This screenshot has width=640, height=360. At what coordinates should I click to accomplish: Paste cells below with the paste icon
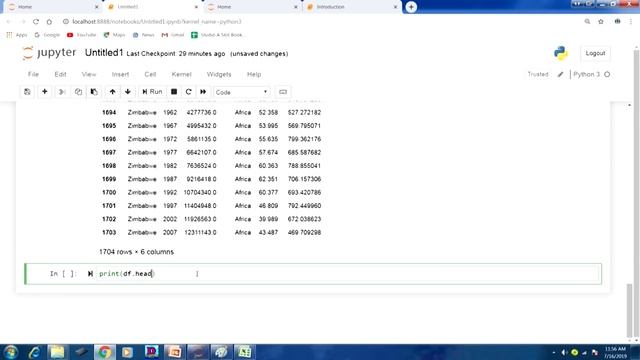[94, 92]
